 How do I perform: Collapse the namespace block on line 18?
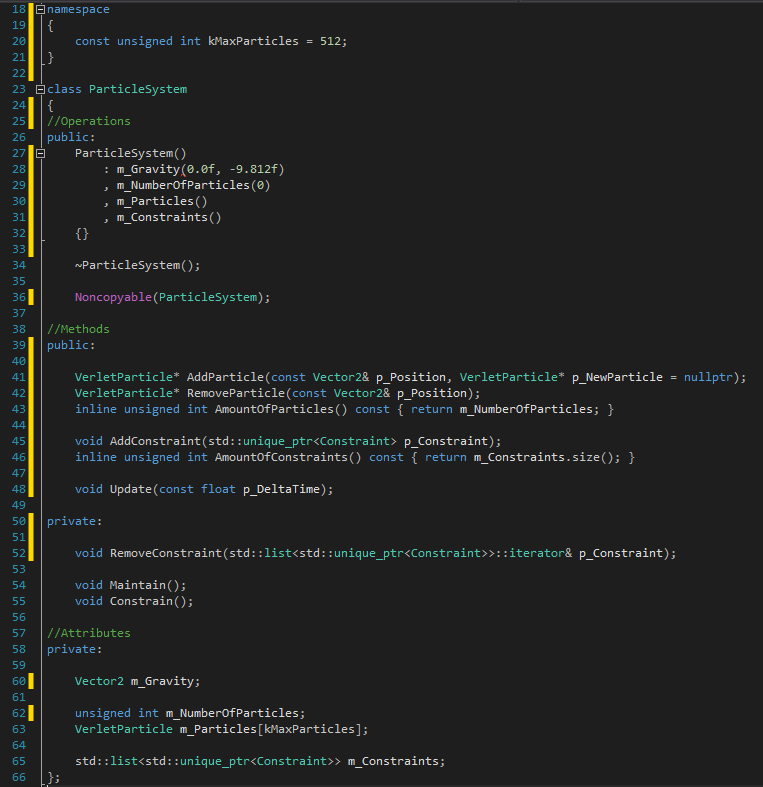40,9
